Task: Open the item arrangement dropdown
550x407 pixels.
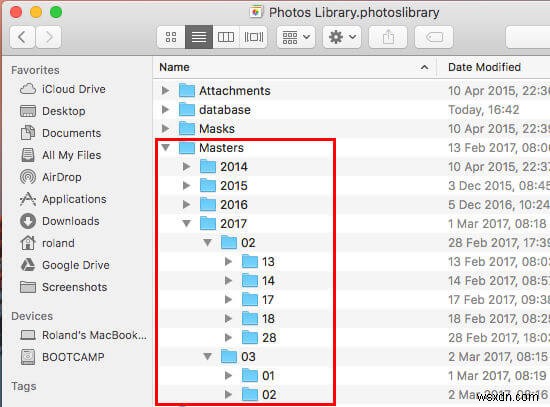Action: 296,37
